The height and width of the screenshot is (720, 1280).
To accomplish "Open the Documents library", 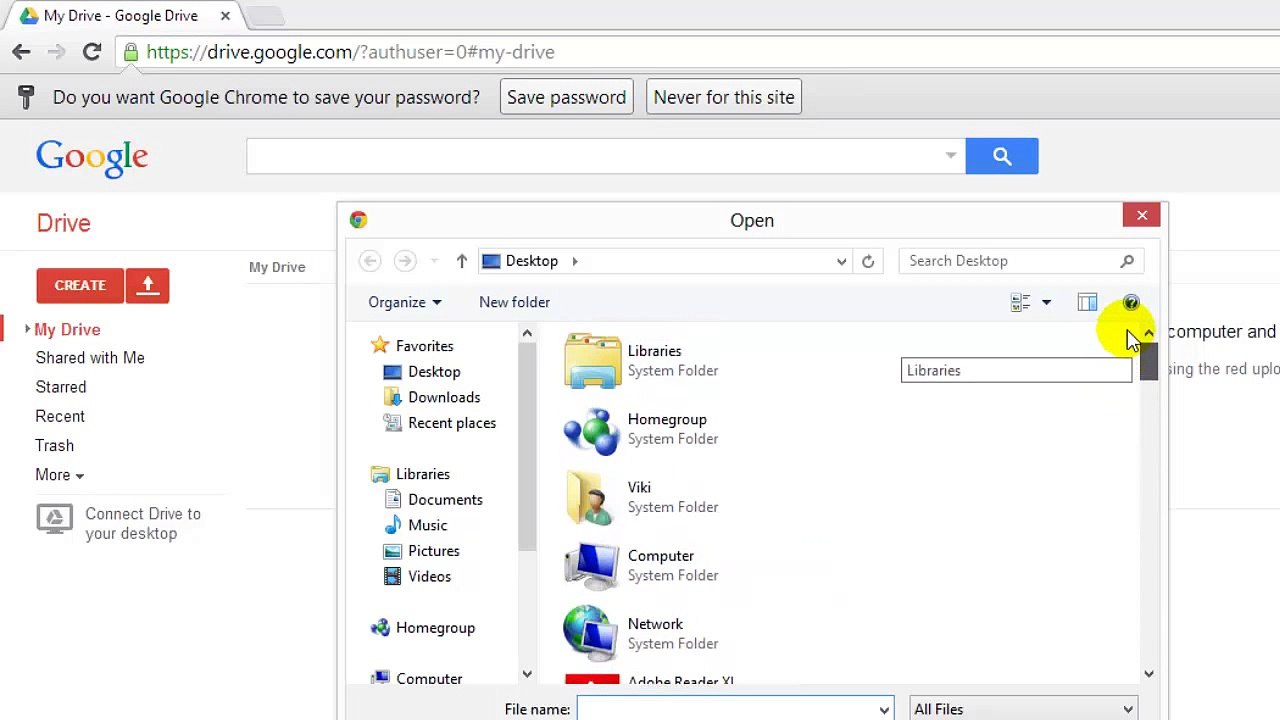I will tap(433, 500).
